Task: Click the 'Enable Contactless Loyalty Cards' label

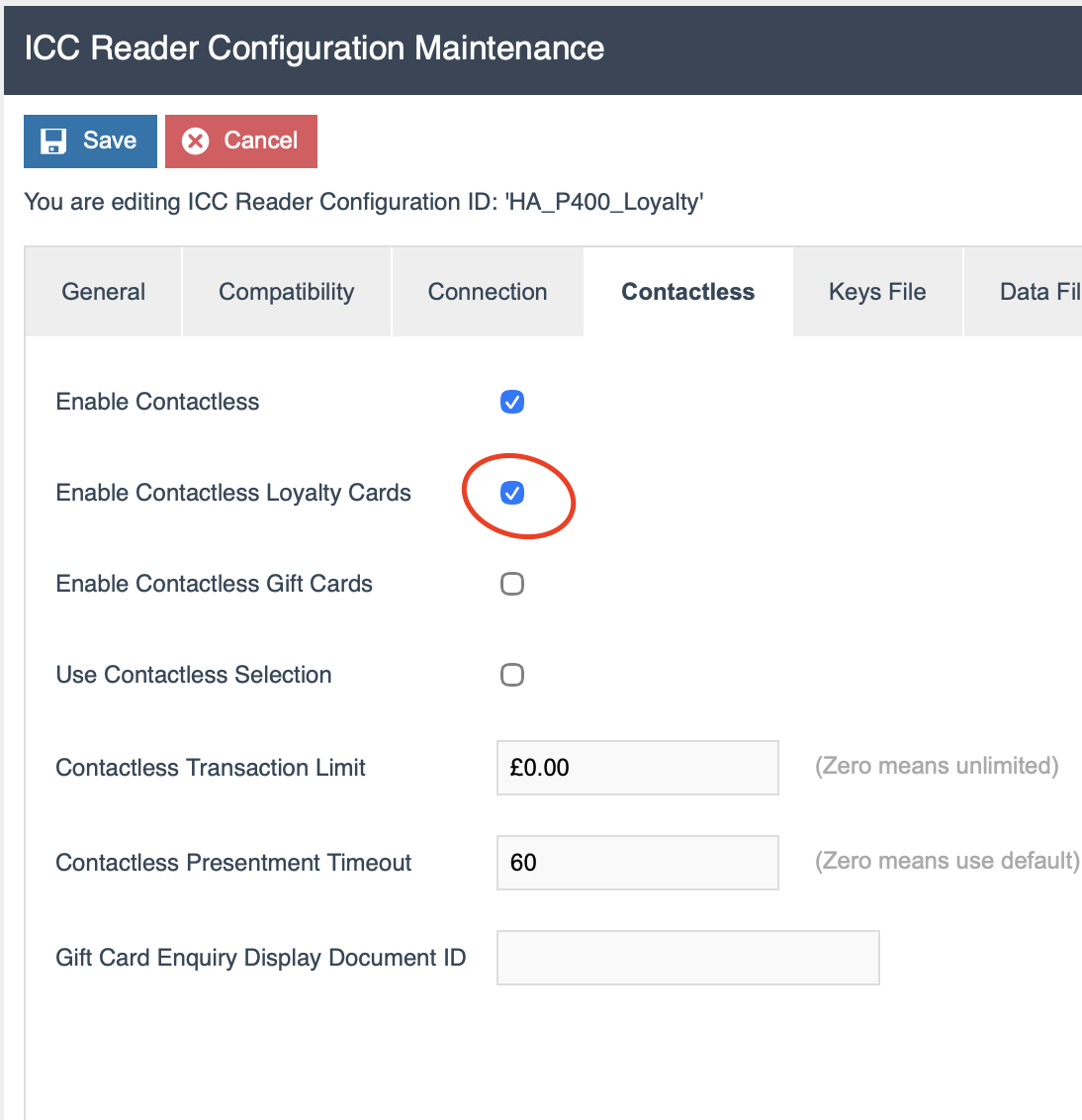Action: coord(233,493)
